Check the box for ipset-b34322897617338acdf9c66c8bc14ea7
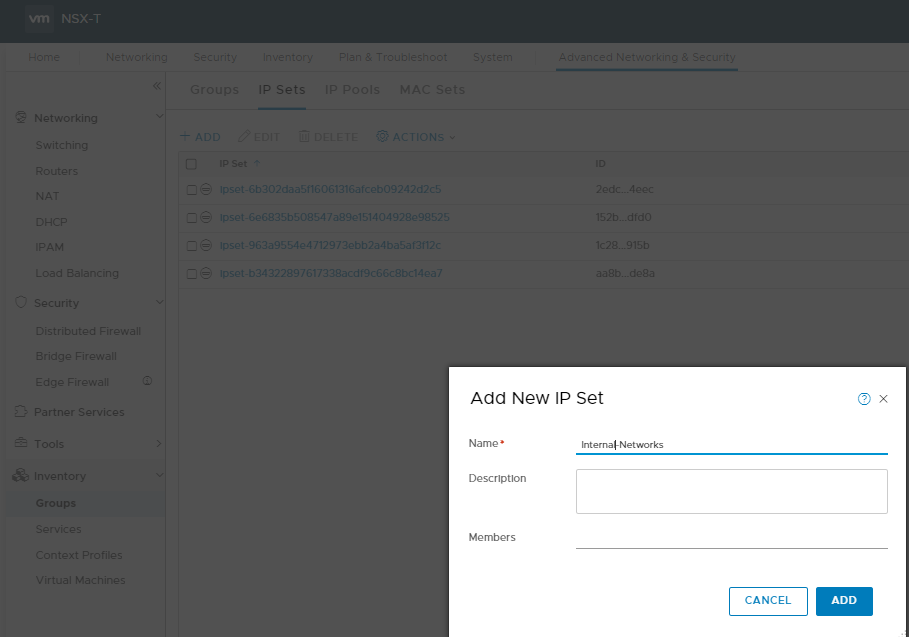Viewport: 909px width, 637px height. [191, 274]
